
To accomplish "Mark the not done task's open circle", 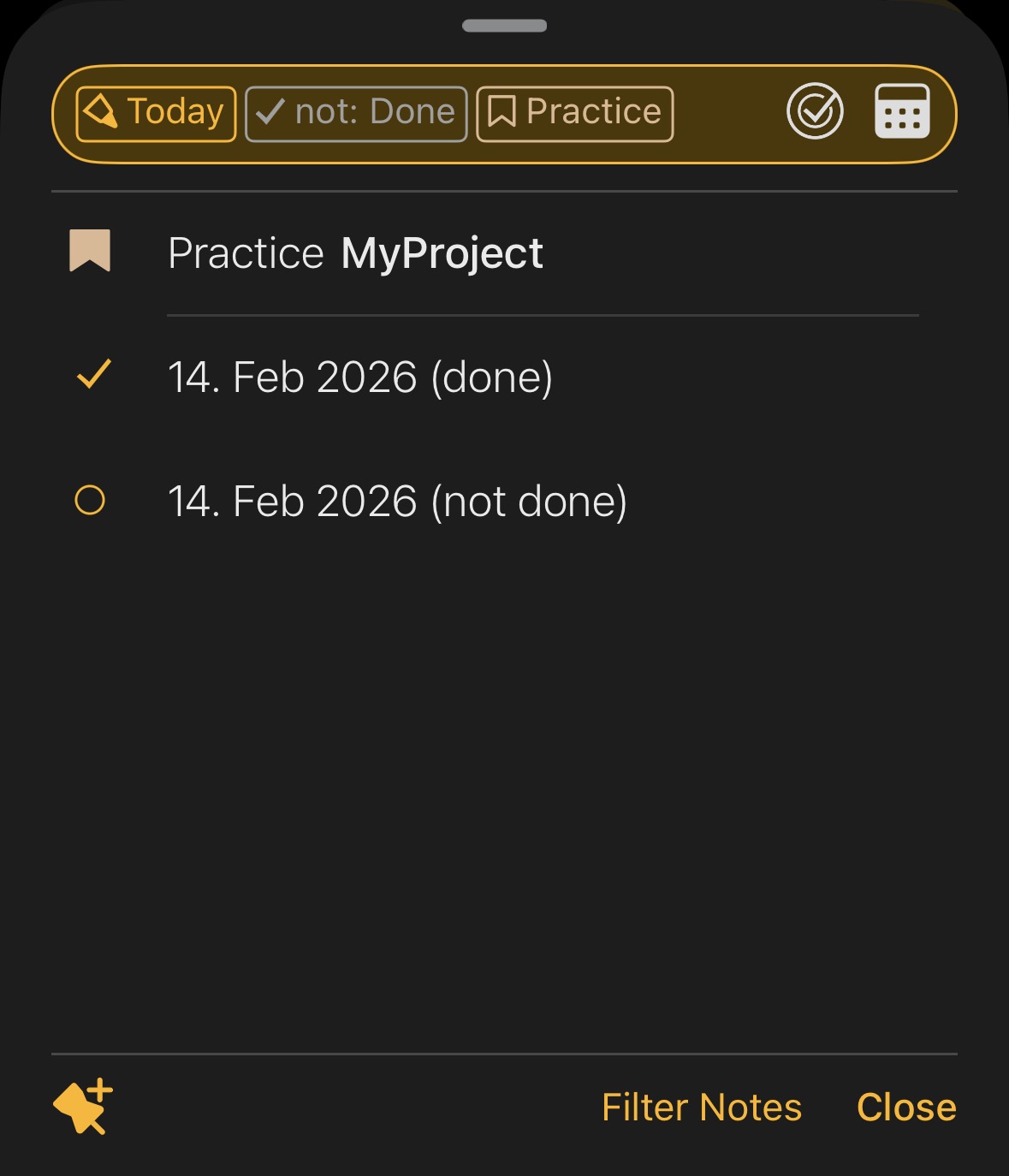I will coord(90,500).
